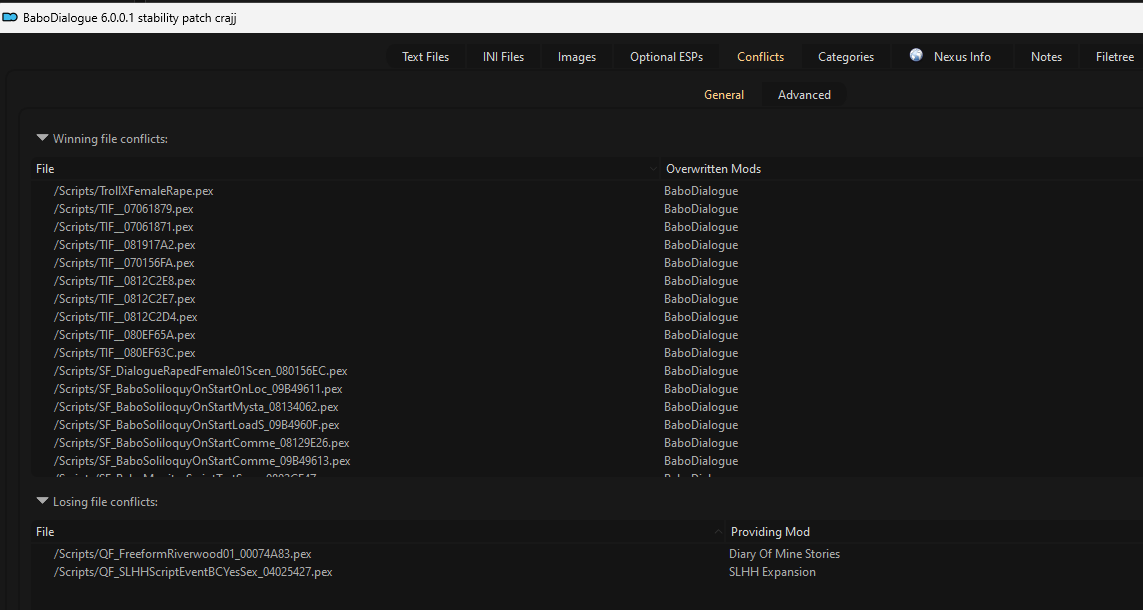Select /Scripts/TIF__07061879.pex file
Image resolution: width=1143 pixels, height=610 pixels.
(123, 209)
